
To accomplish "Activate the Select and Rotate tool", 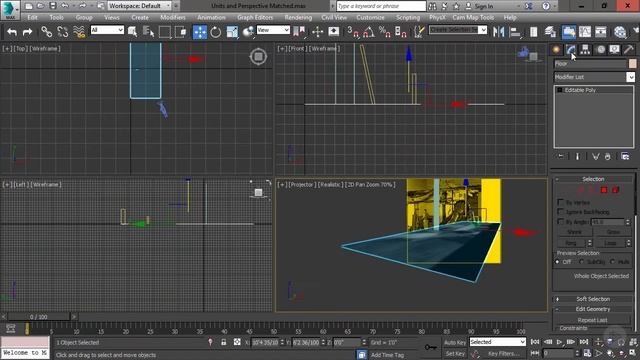I will pos(216,32).
